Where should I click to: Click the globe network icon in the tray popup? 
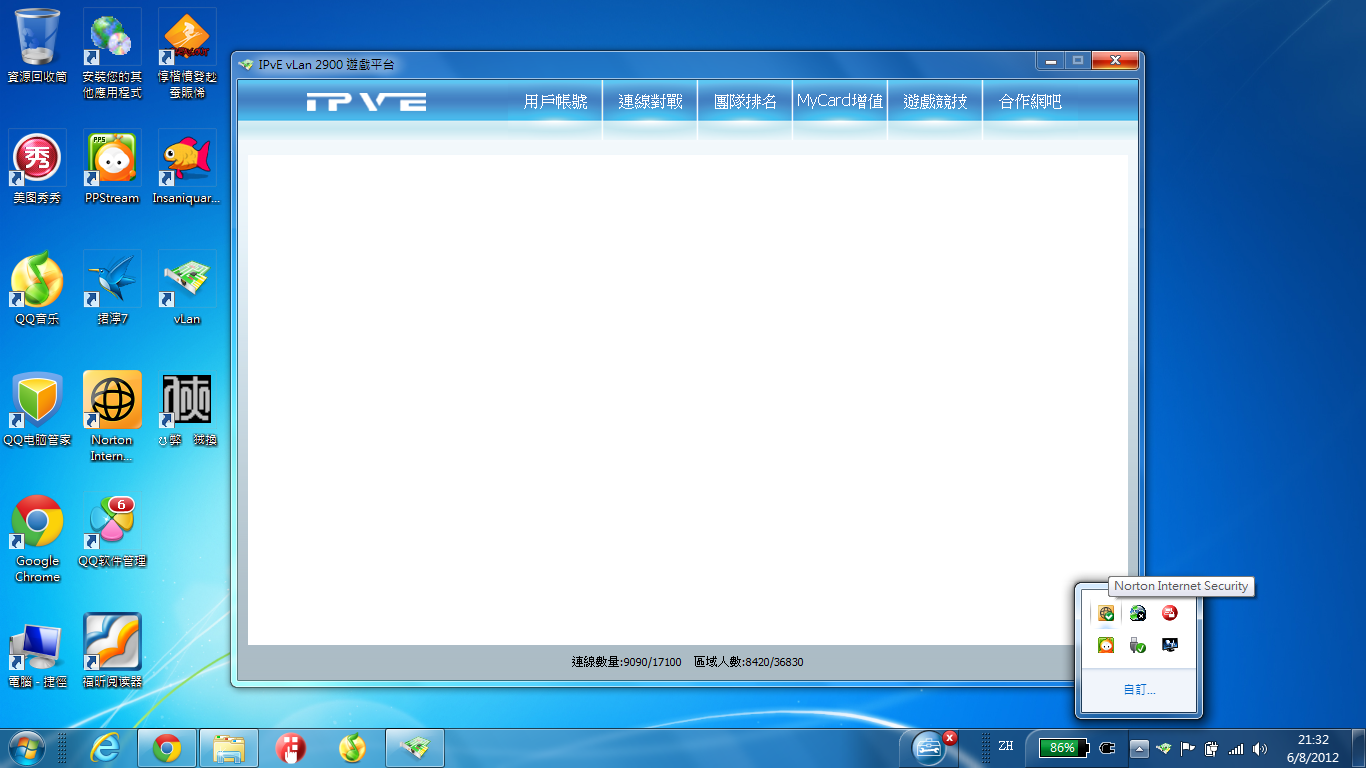tap(1138, 613)
